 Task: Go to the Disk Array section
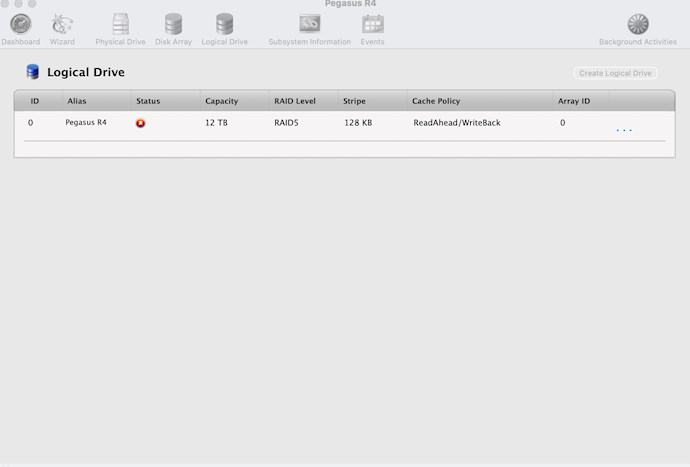[x=173, y=24]
